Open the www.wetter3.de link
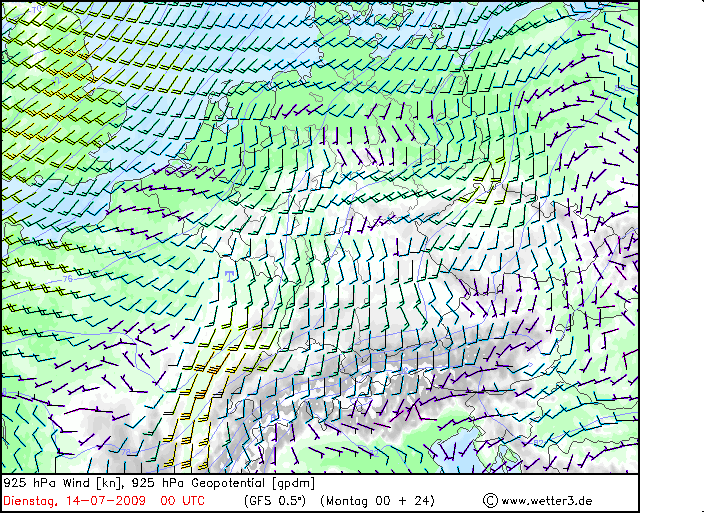 coord(546,500)
